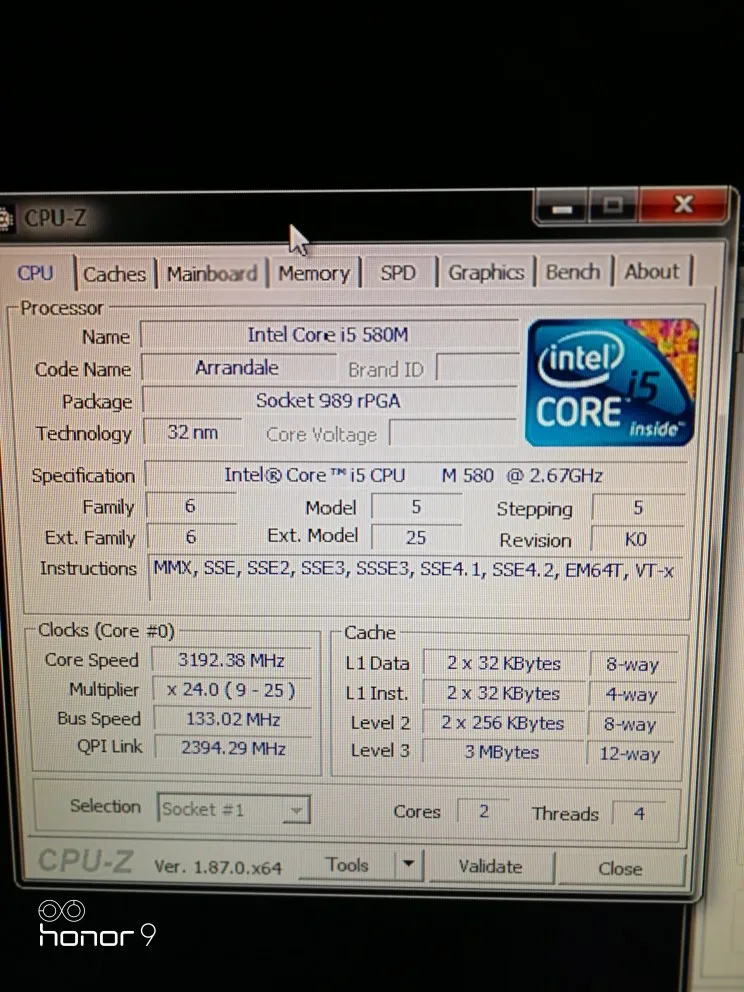Viewport: 744px width, 992px height.
Task: Select the Memory tab
Action: click(x=314, y=273)
